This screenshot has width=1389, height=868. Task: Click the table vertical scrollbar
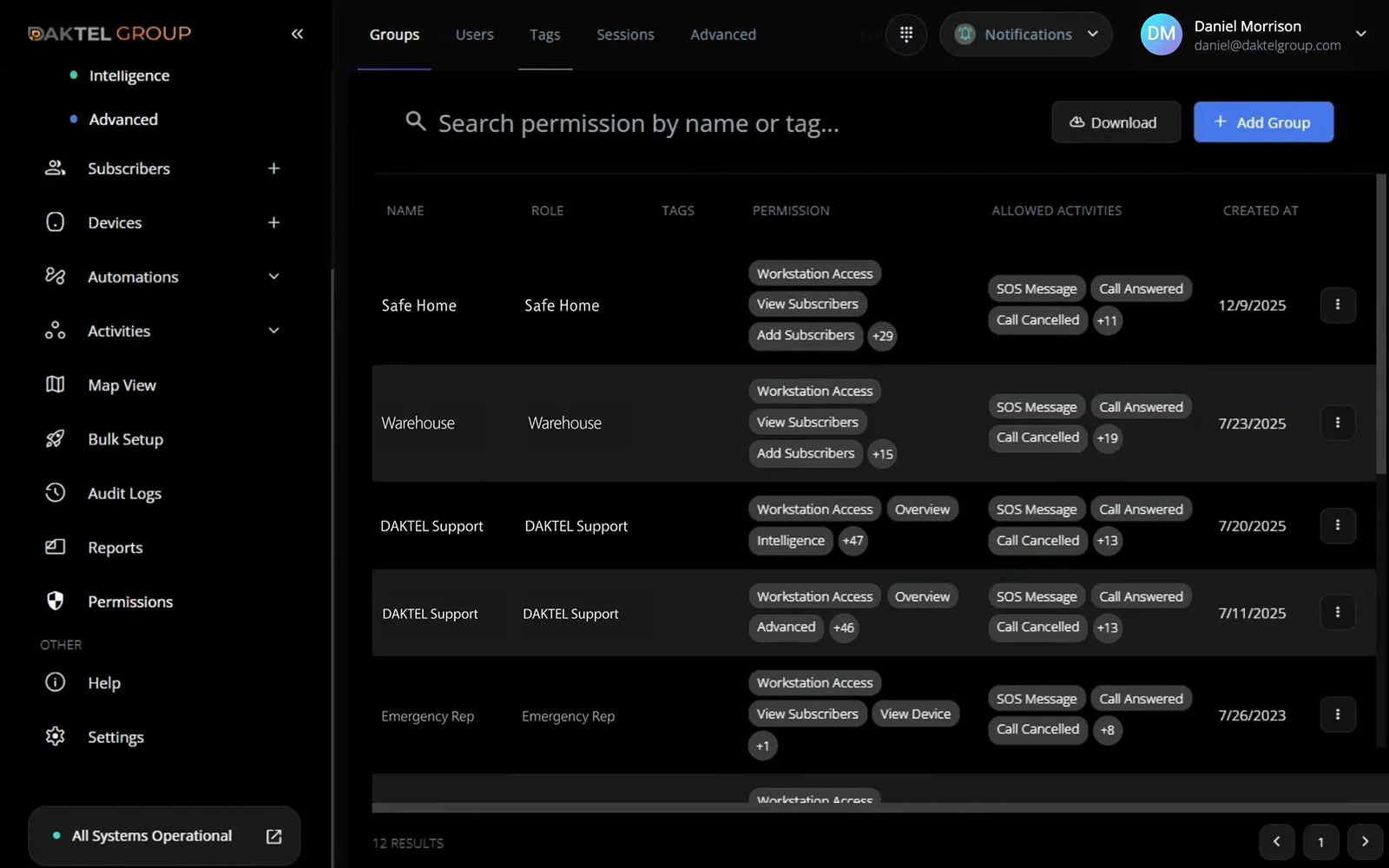[1381, 324]
